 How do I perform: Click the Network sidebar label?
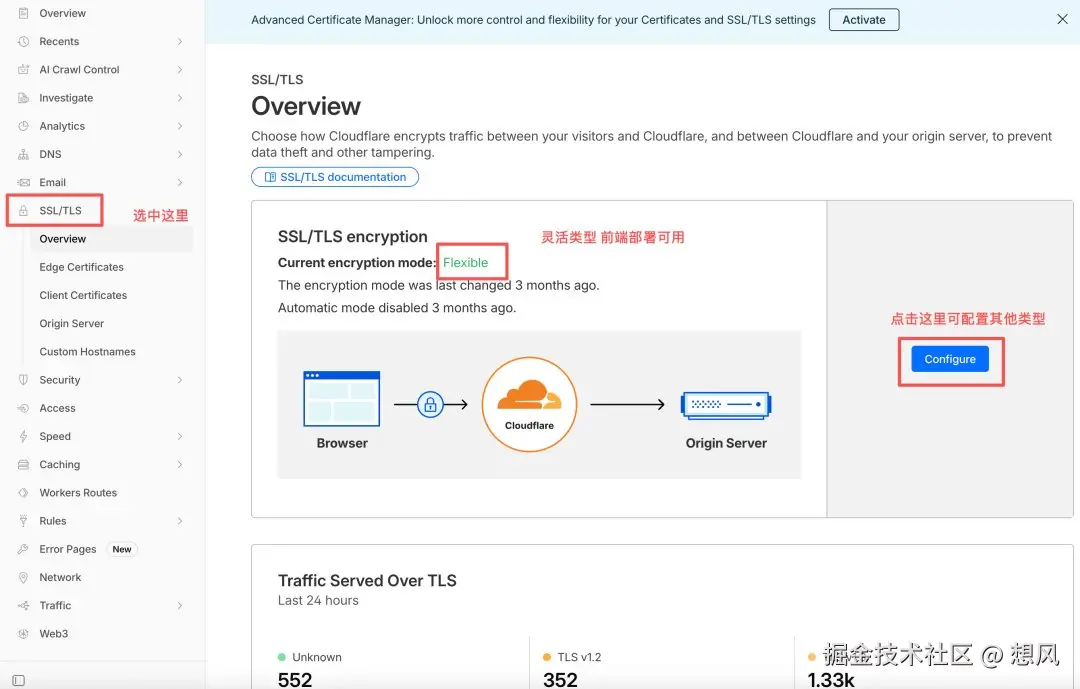(x=60, y=577)
